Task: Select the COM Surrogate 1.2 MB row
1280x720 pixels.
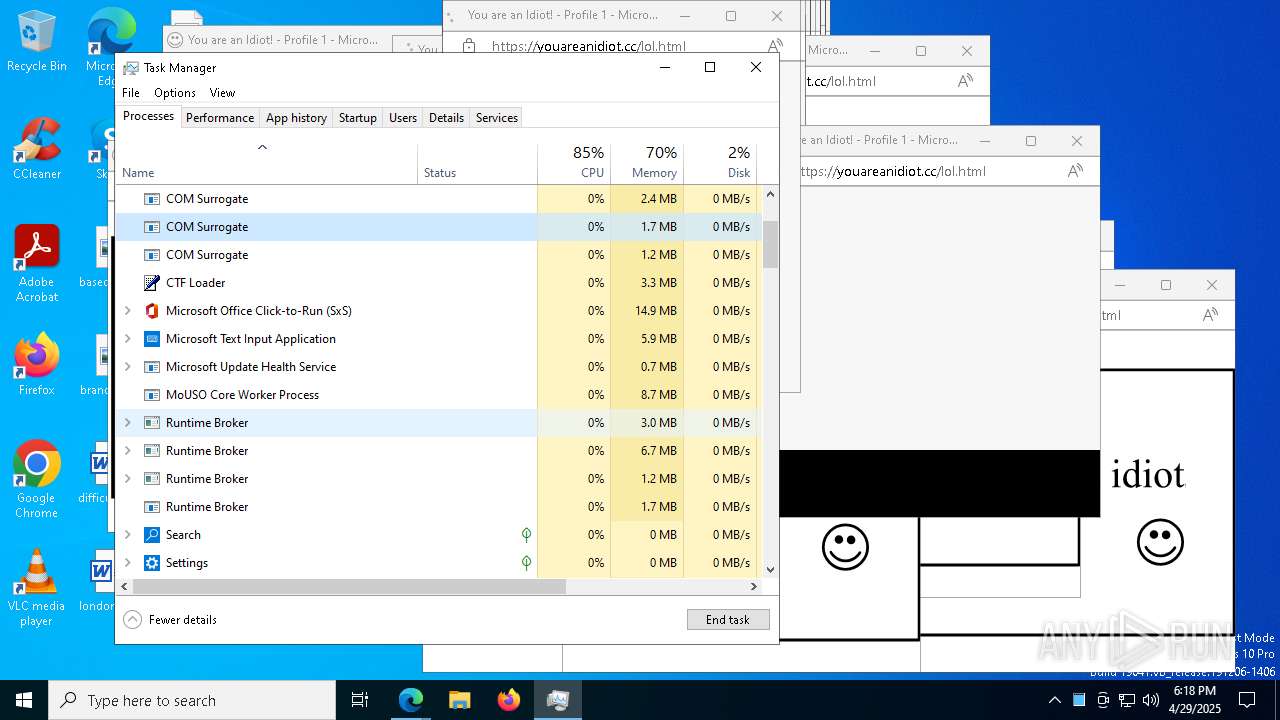Action: coord(439,255)
